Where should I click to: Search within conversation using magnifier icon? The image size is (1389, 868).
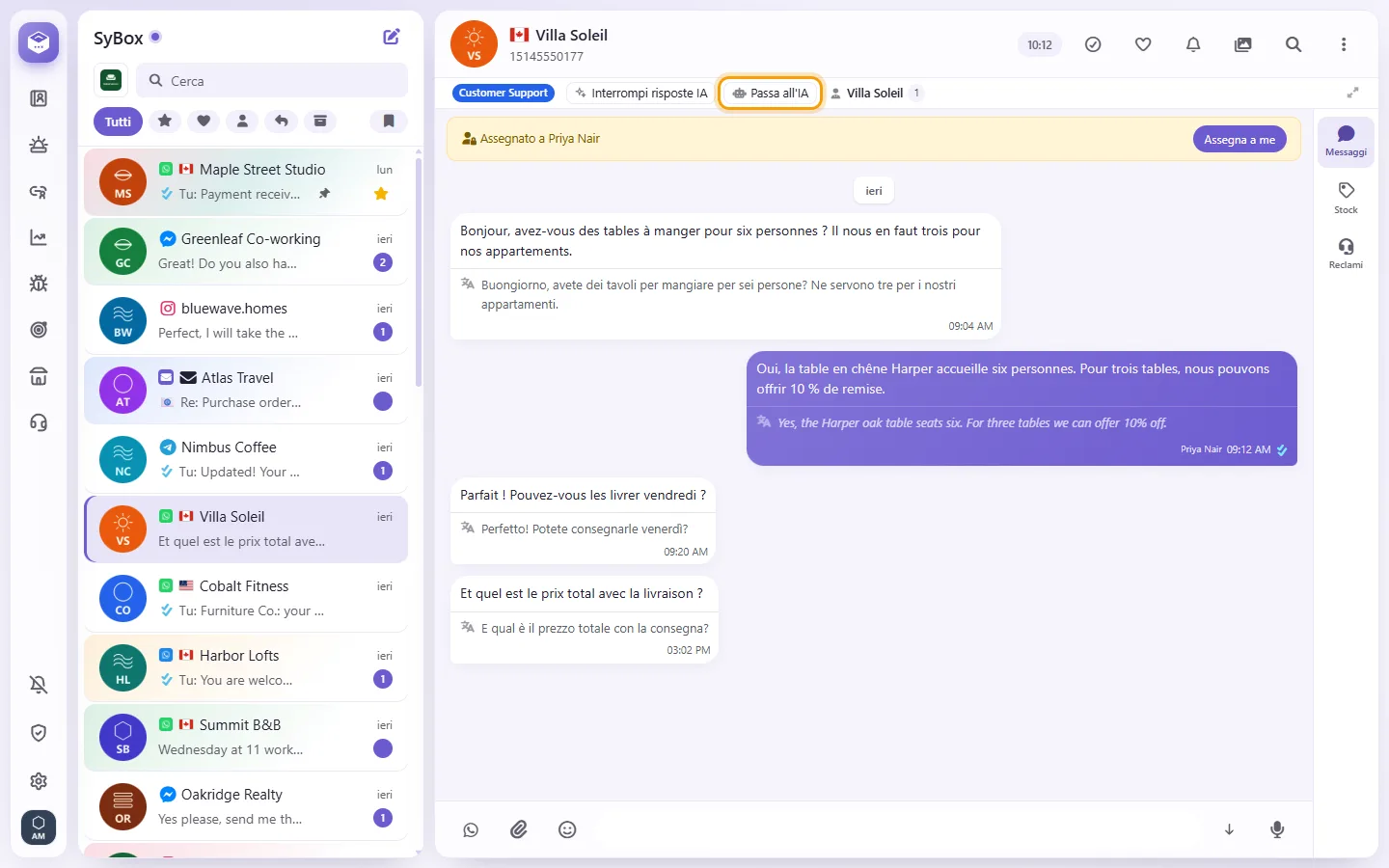click(1294, 44)
